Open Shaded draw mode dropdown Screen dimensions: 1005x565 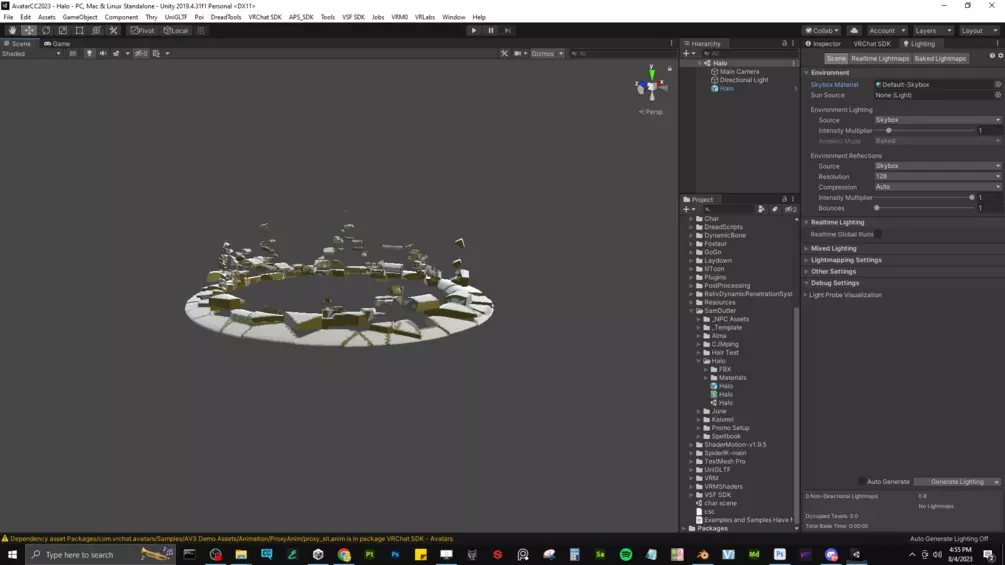click(x=31, y=54)
